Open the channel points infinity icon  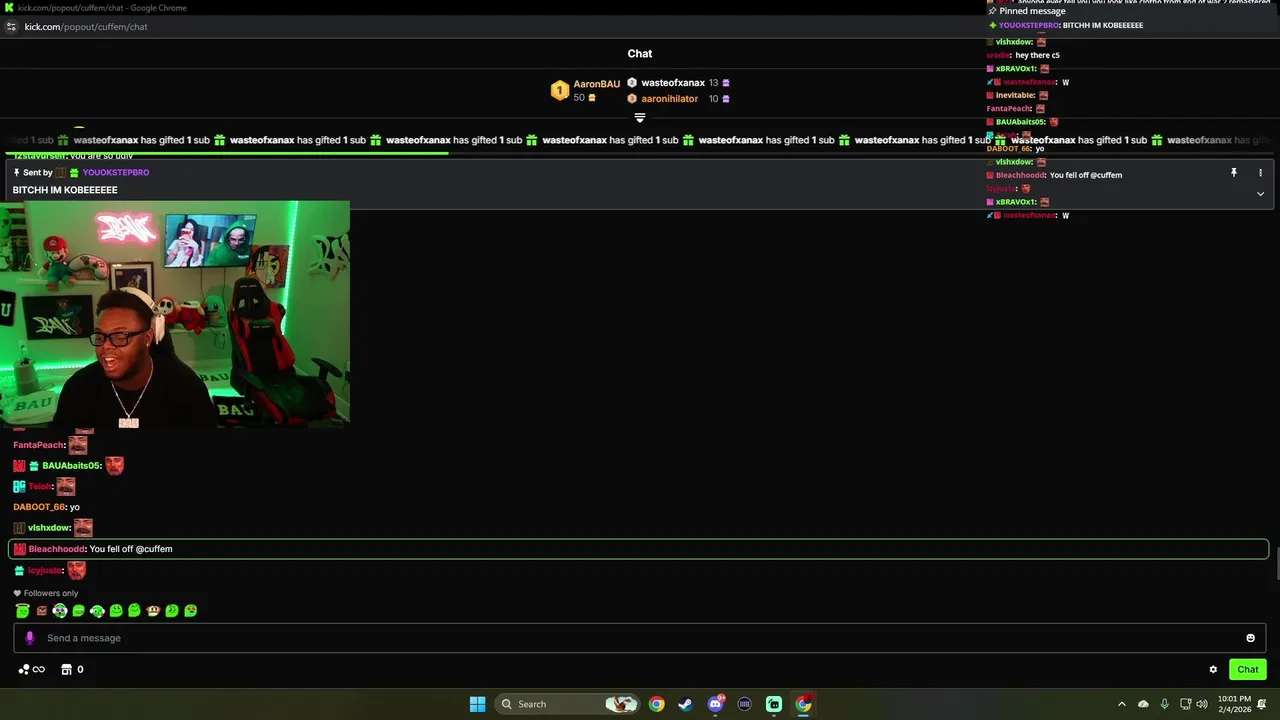point(32,670)
